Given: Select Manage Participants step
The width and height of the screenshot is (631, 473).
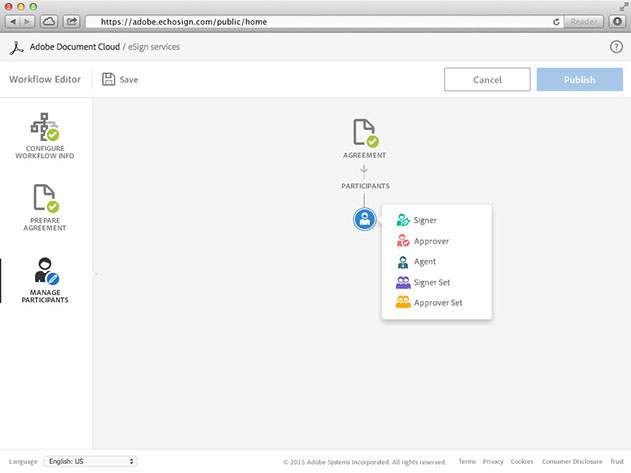Looking at the screenshot, I should 46,279.
